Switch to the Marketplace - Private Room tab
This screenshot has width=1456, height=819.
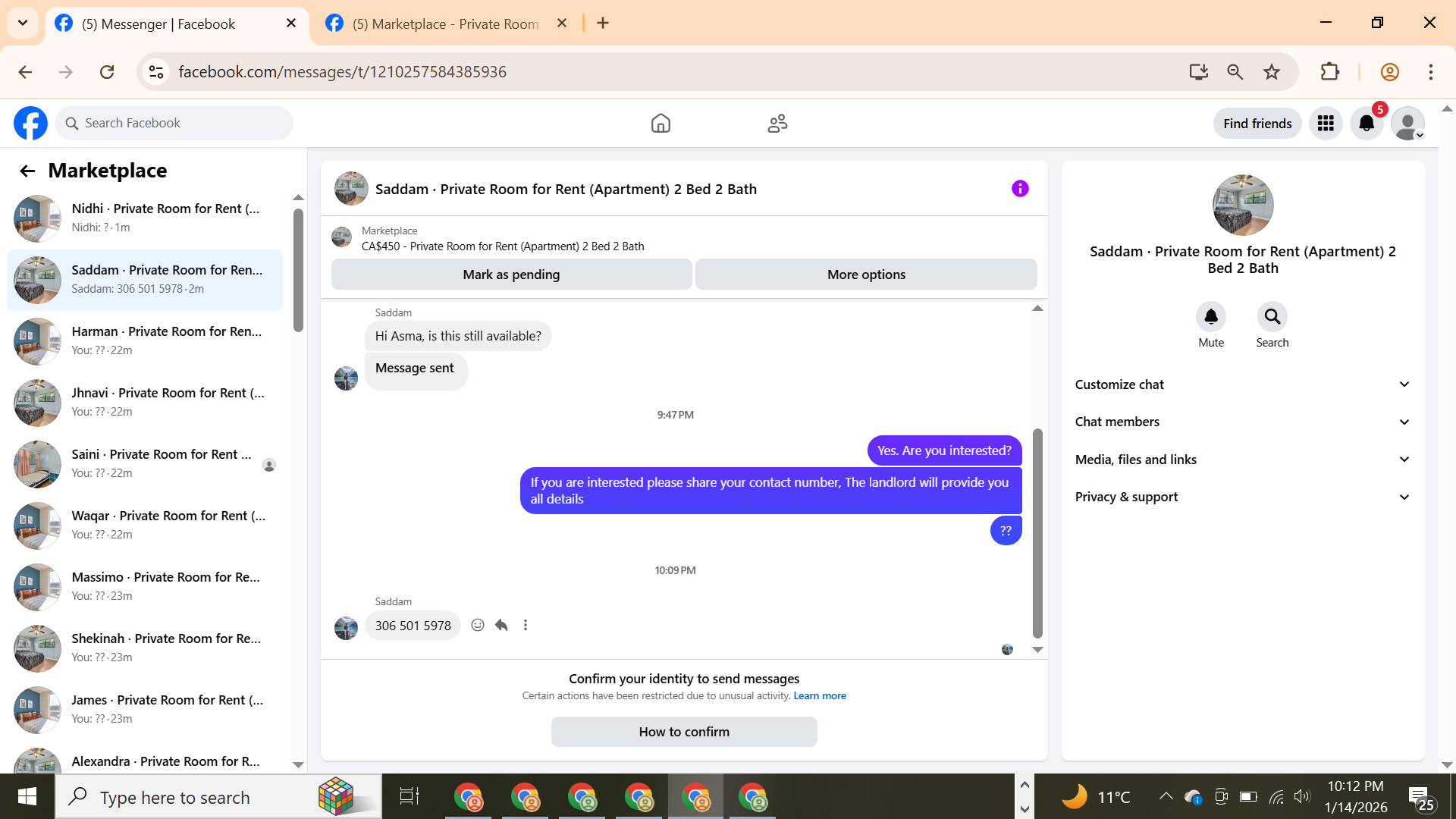coord(445,24)
